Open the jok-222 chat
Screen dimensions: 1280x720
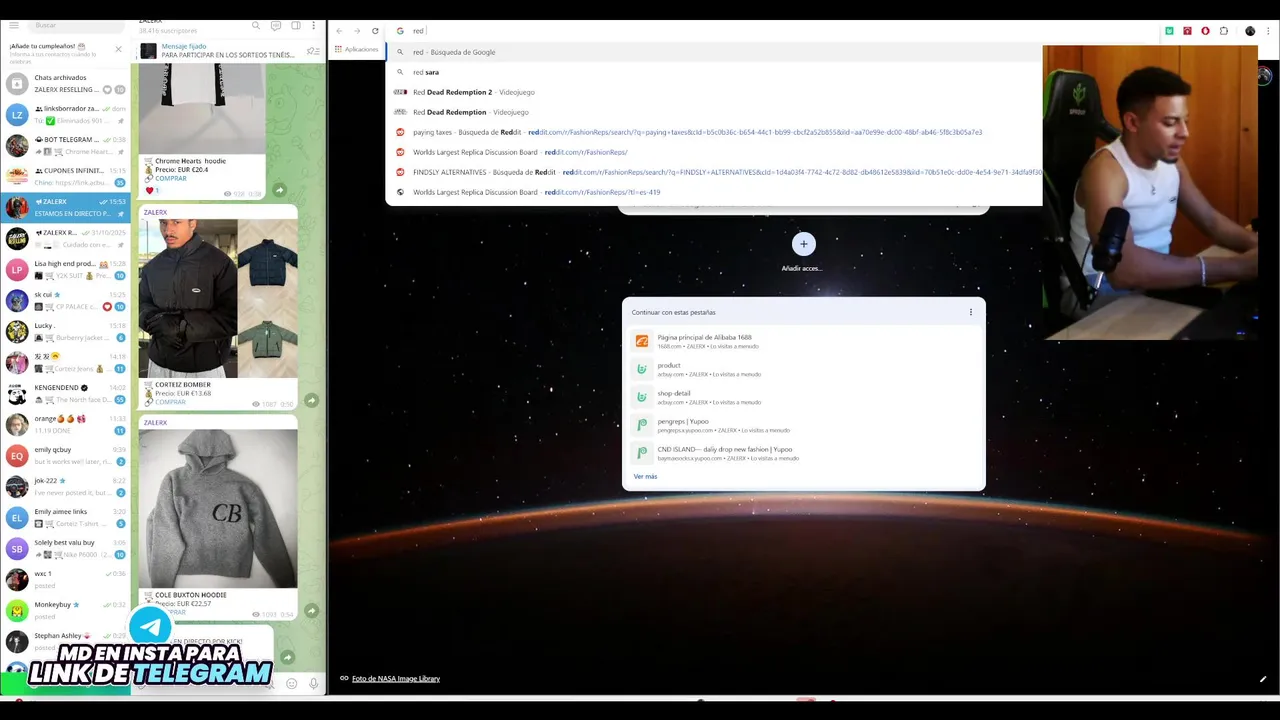click(65, 486)
